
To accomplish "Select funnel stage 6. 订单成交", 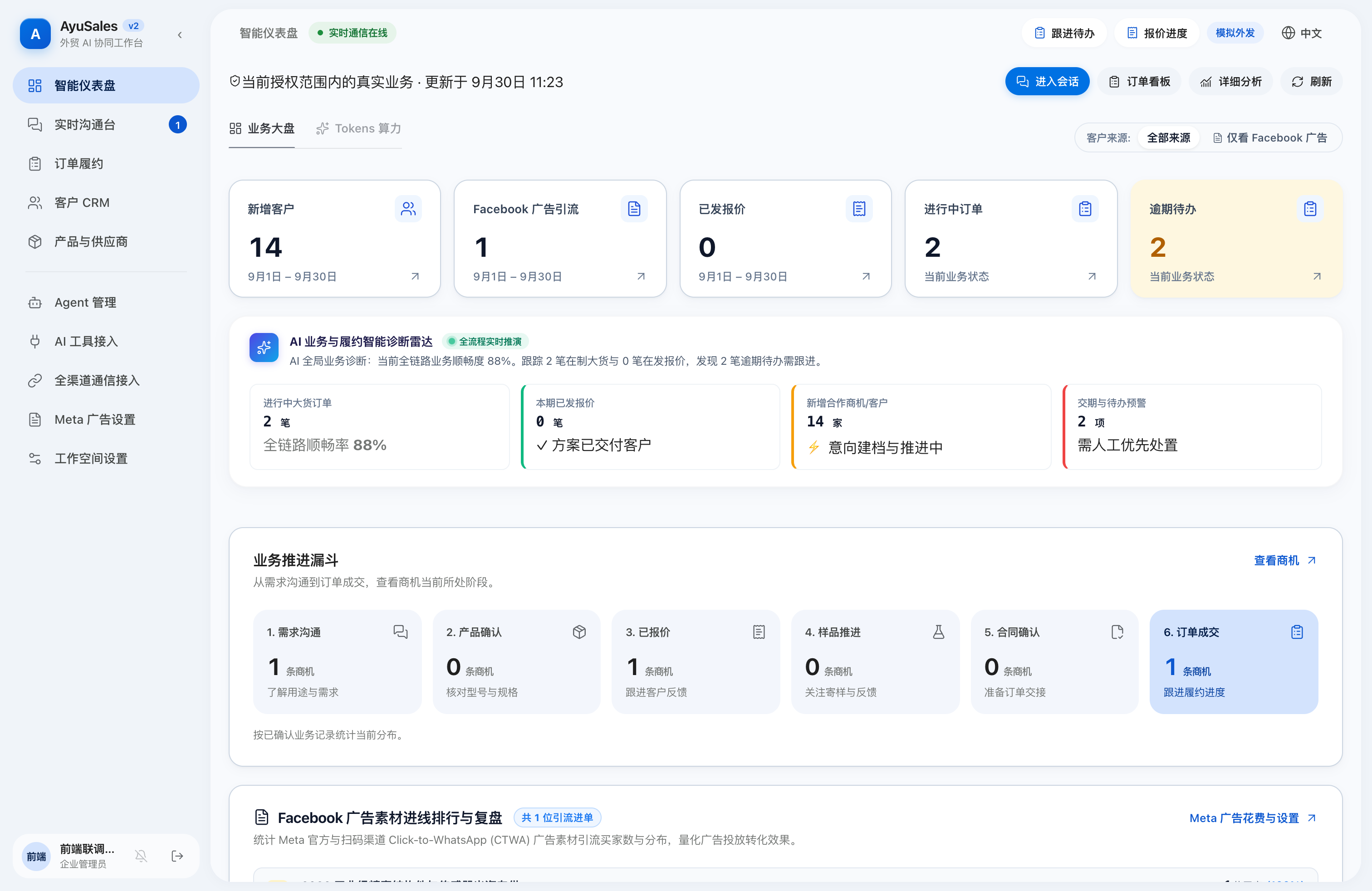I will point(1234,661).
